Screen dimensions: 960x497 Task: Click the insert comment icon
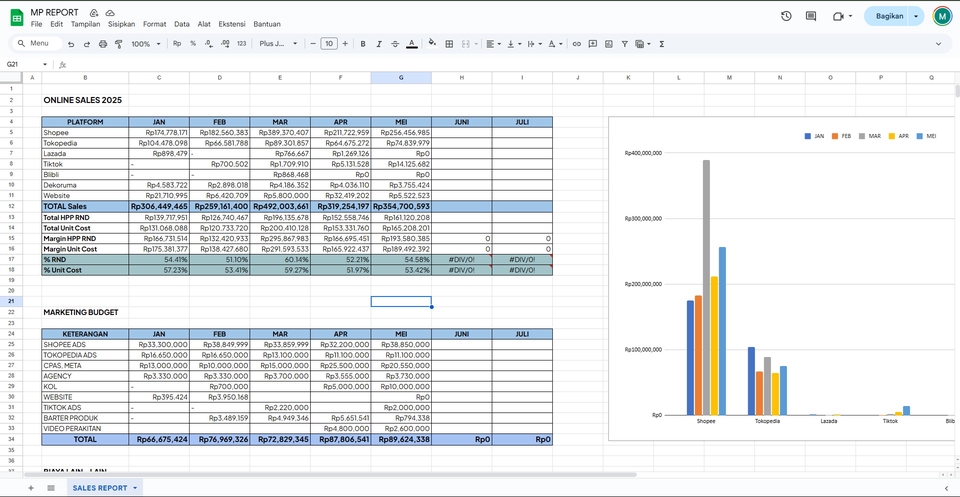pos(593,44)
